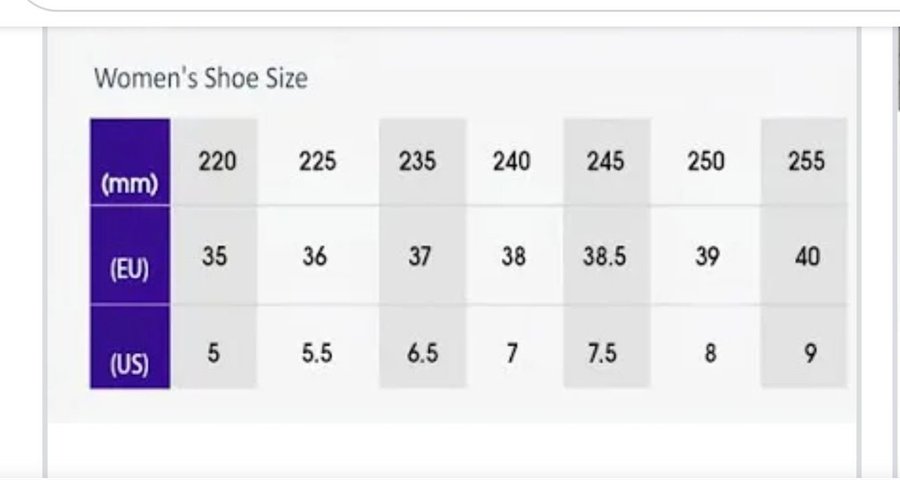Select the (mm) row header
This screenshot has height=480, width=900.
click(x=130, y=184)
